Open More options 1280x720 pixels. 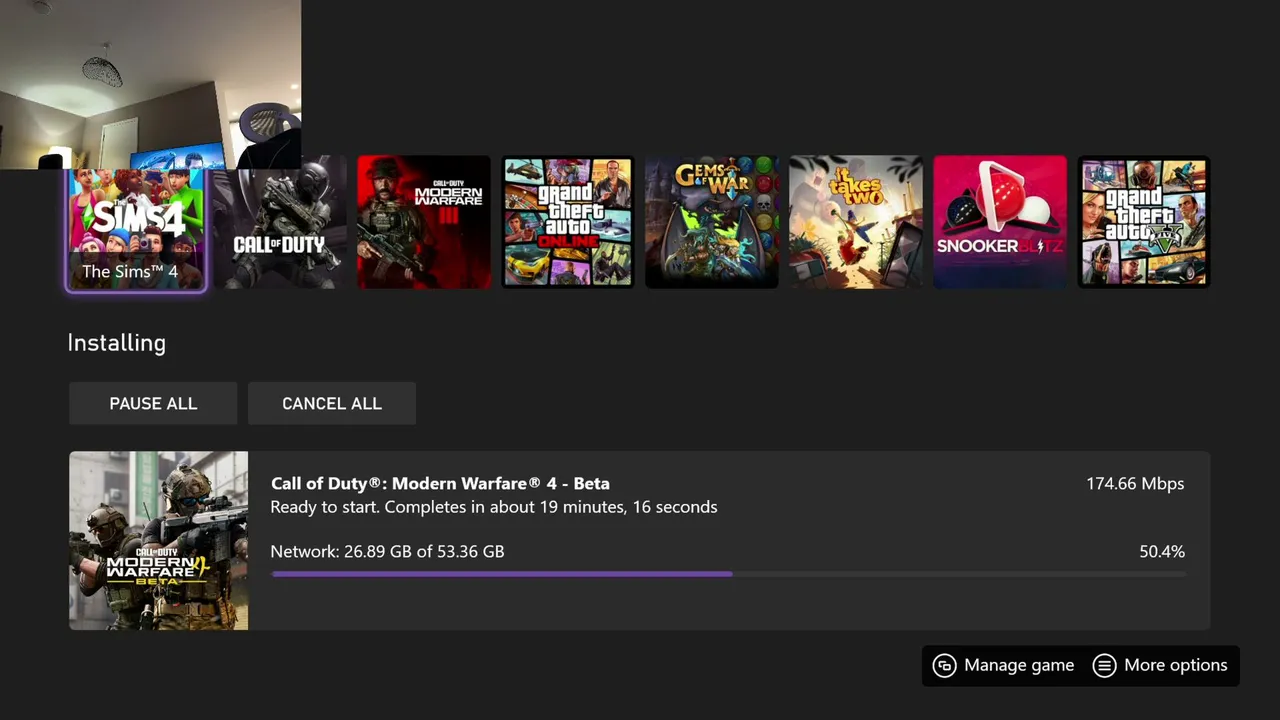coord(1161,666)
